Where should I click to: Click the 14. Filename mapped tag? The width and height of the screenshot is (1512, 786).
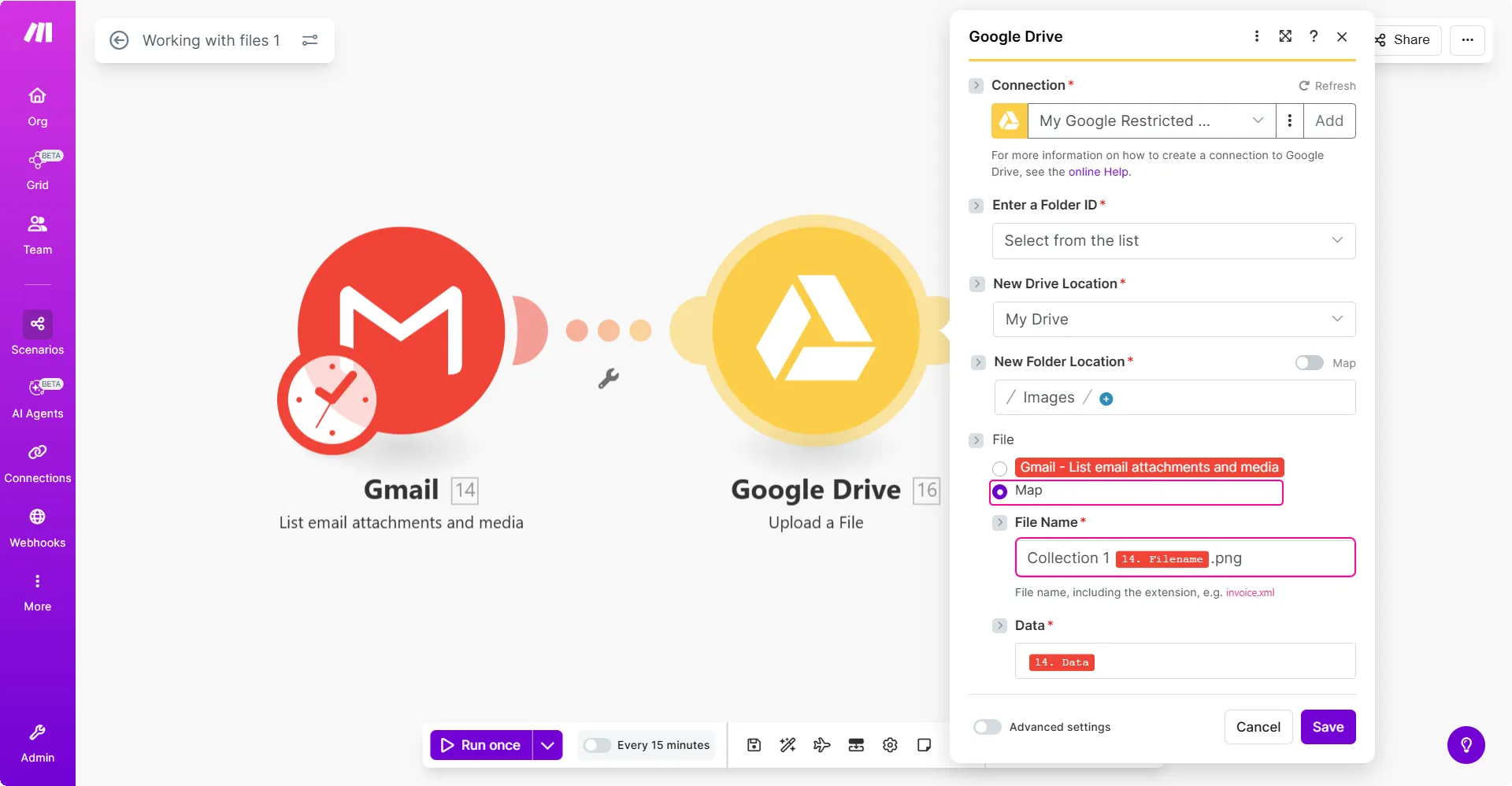click(x=1162, y=559)
